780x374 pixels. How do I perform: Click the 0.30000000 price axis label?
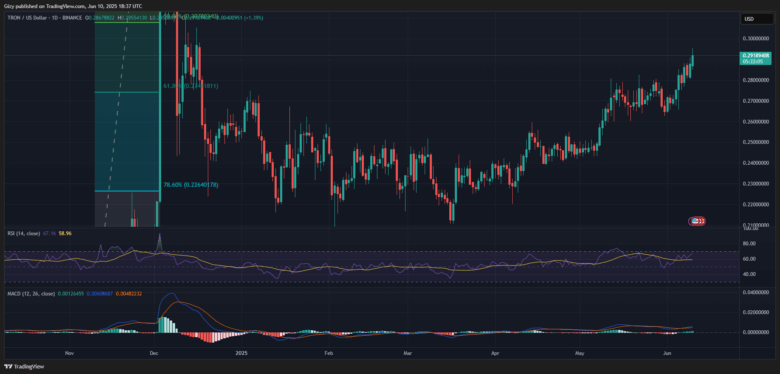756,38
